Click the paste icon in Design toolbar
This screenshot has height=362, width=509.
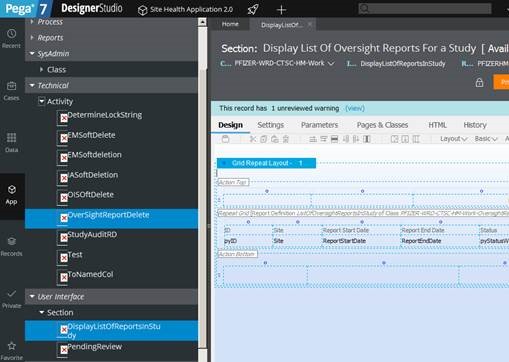coord(275,139)
